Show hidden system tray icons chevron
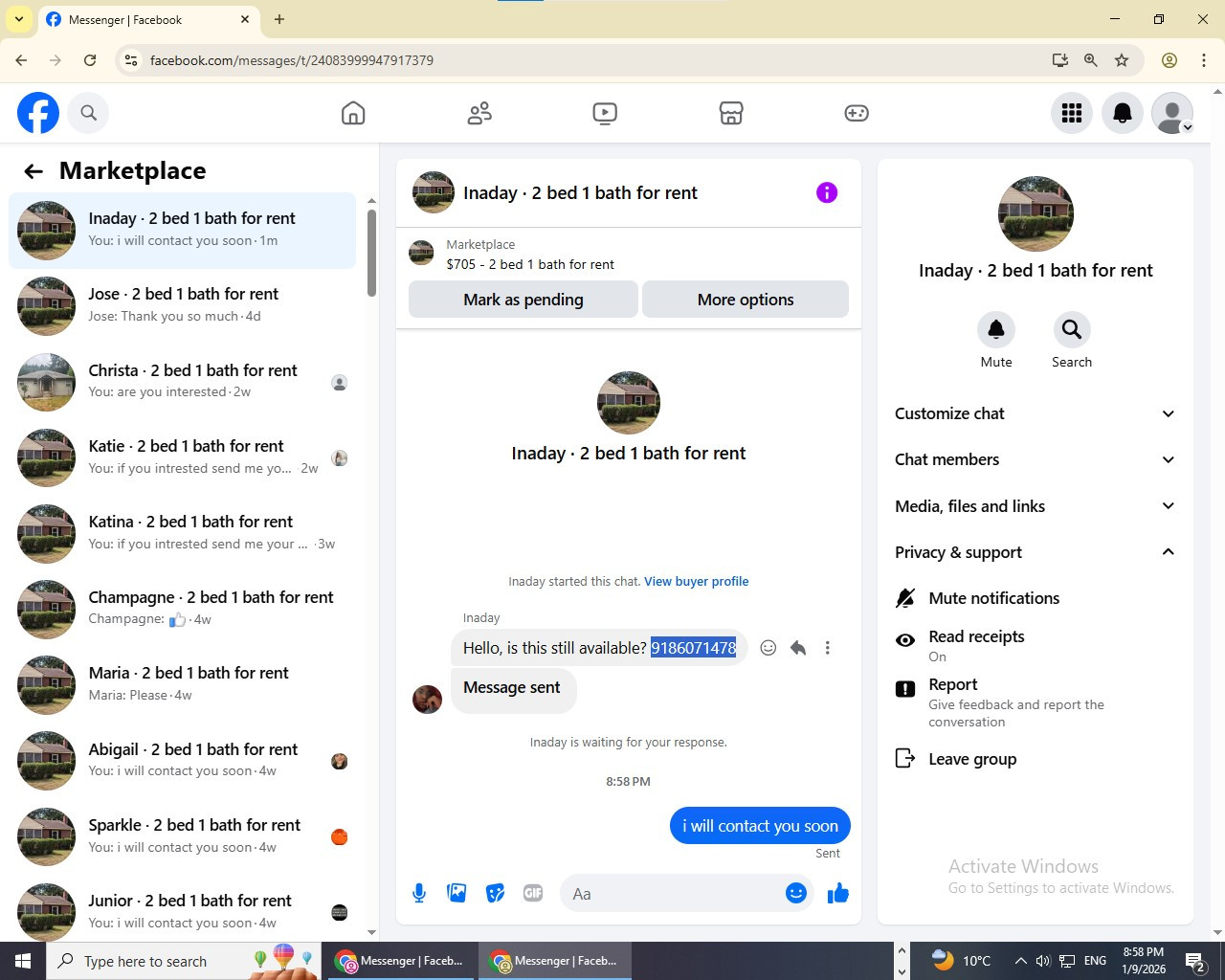 coord(1020,961)
